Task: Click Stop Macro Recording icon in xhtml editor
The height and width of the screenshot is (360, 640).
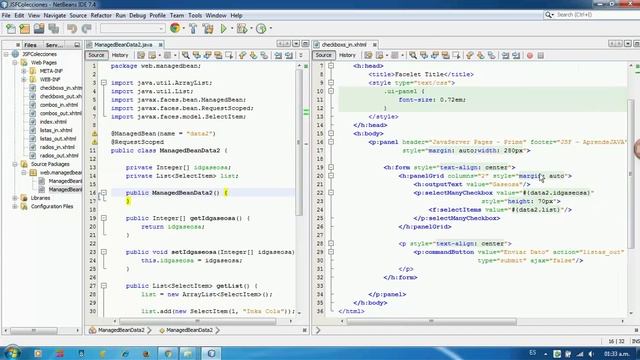Action: (541, 55)
